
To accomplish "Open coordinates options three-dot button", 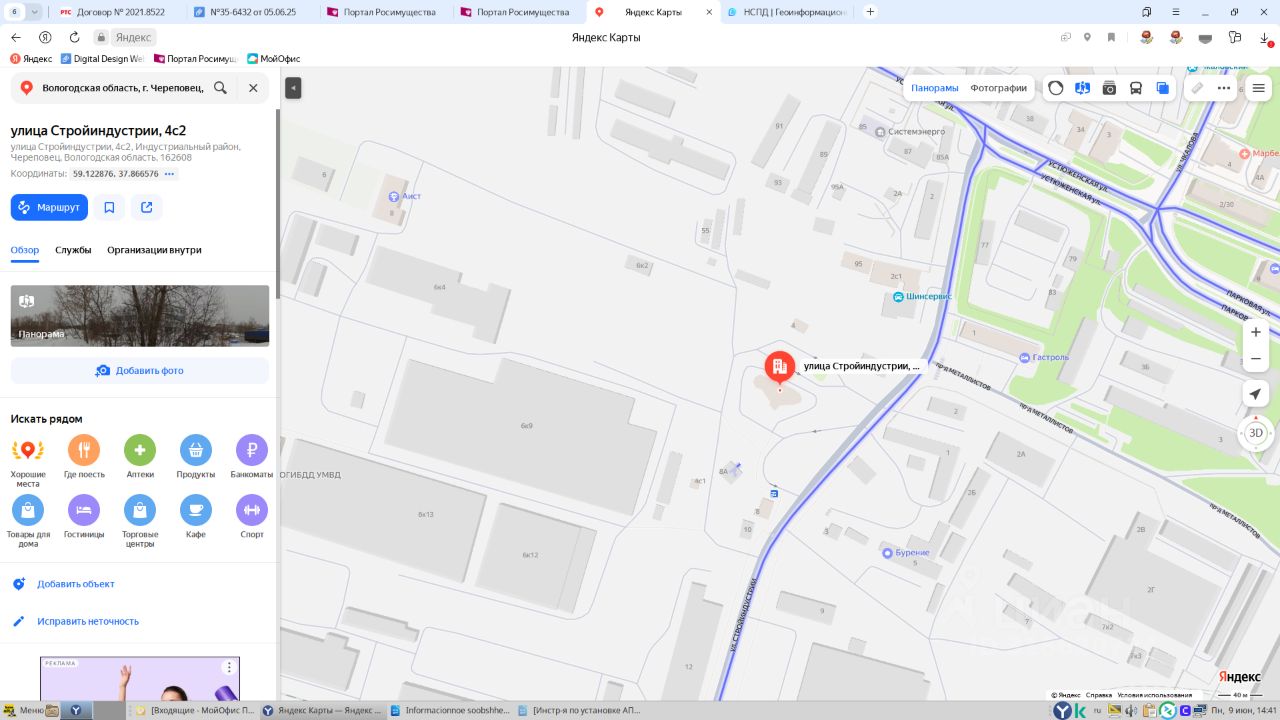I will pos(170,174).
